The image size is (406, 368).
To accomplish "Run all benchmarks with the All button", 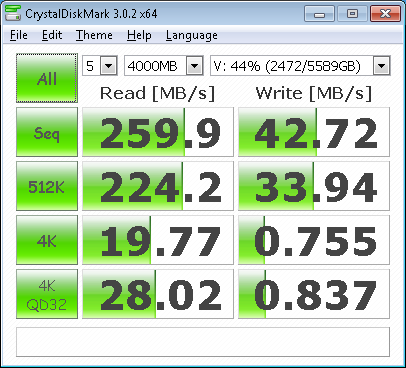I will click(47, 78).
